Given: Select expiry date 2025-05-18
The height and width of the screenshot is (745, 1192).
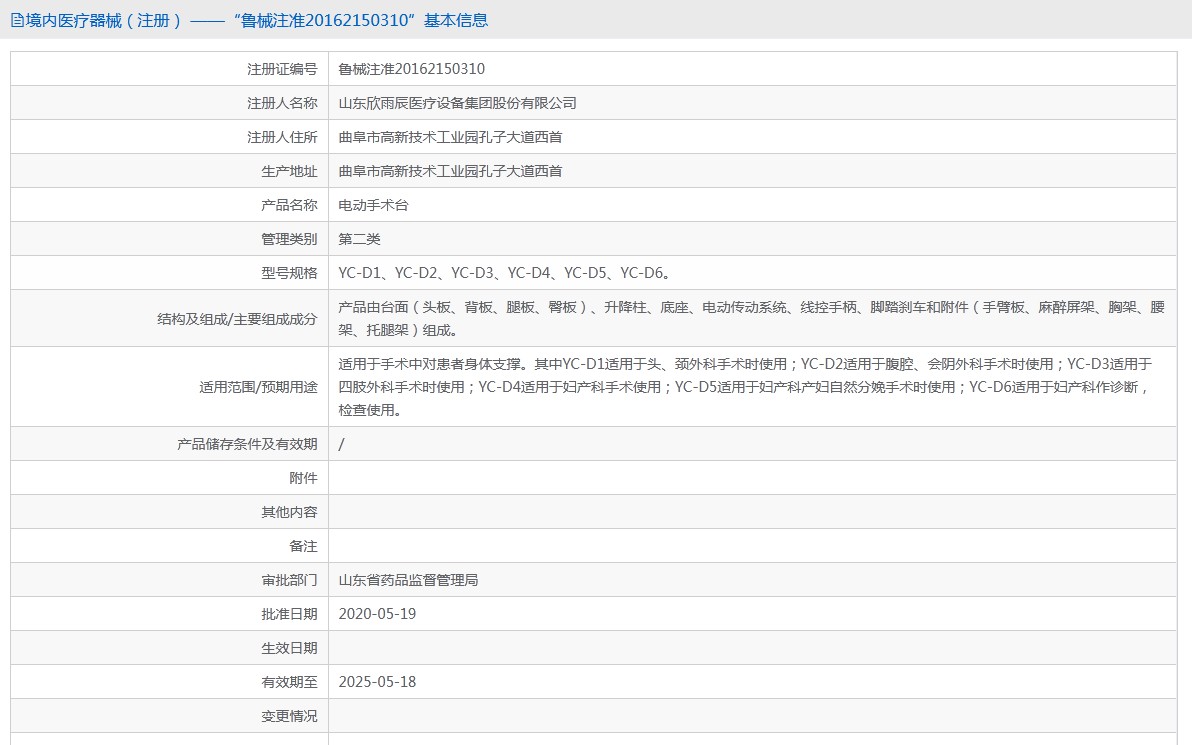Looking at the screenshot, I should click(x=377, y=683).
